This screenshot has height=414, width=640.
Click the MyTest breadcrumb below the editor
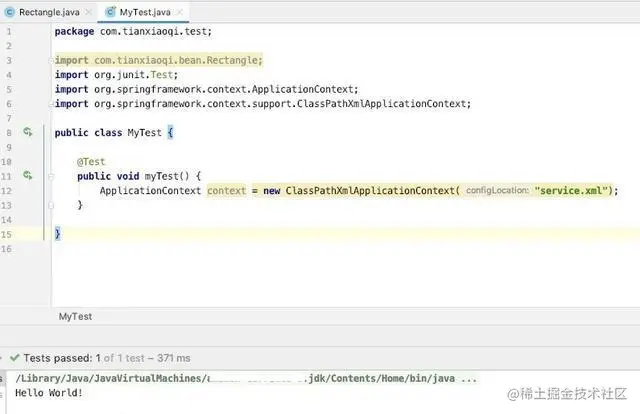pyautogui.click(x=75, y=316)
